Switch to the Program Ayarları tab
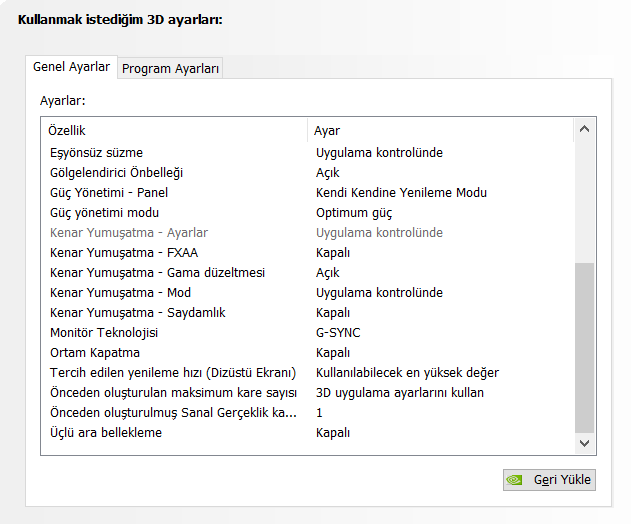Image resolution: width=631 pixels, height=524 pixels. click(x=171, y=68)
